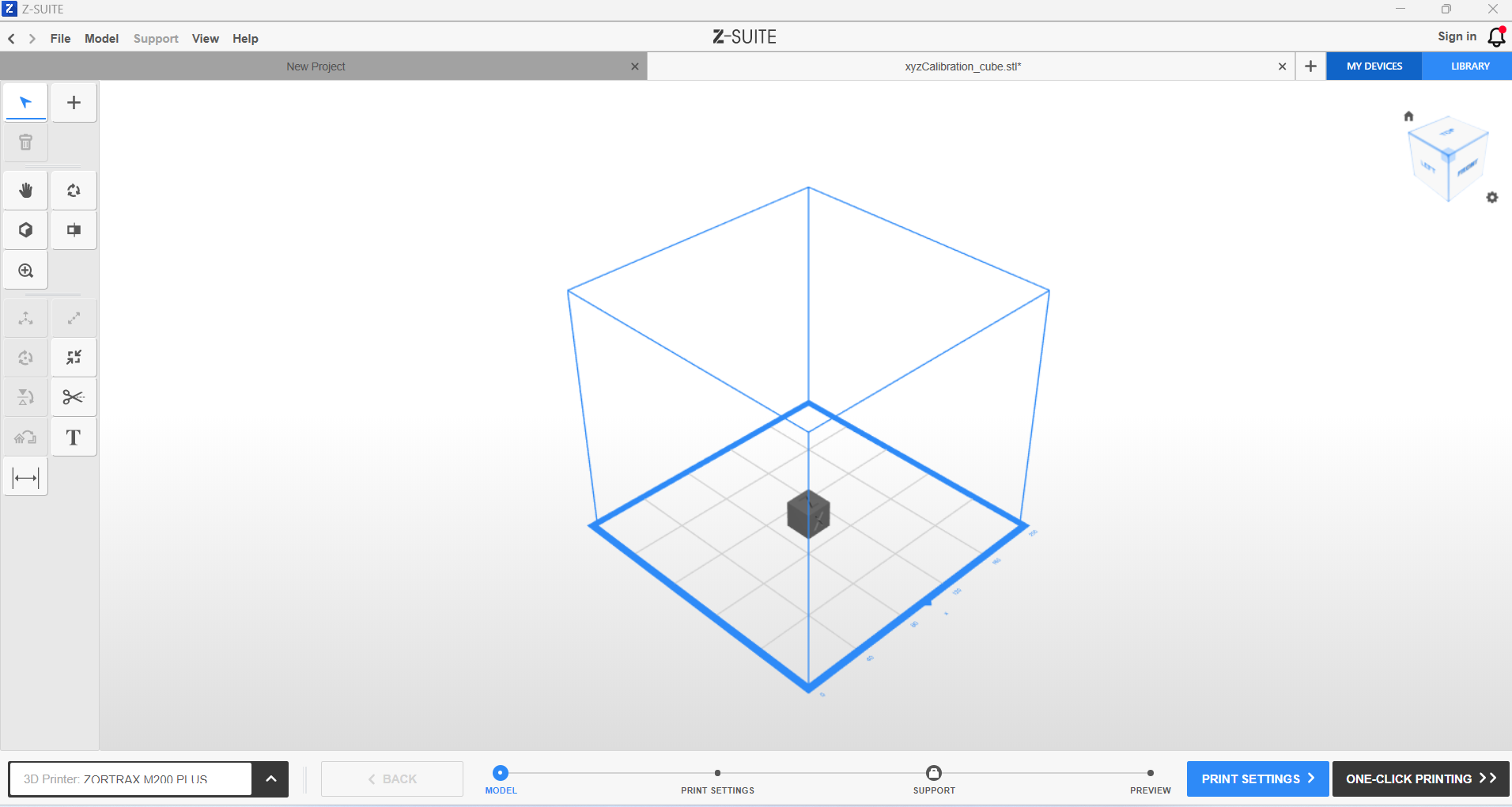
Task: Click the scale model tool icon
Action: click(74, 318)
